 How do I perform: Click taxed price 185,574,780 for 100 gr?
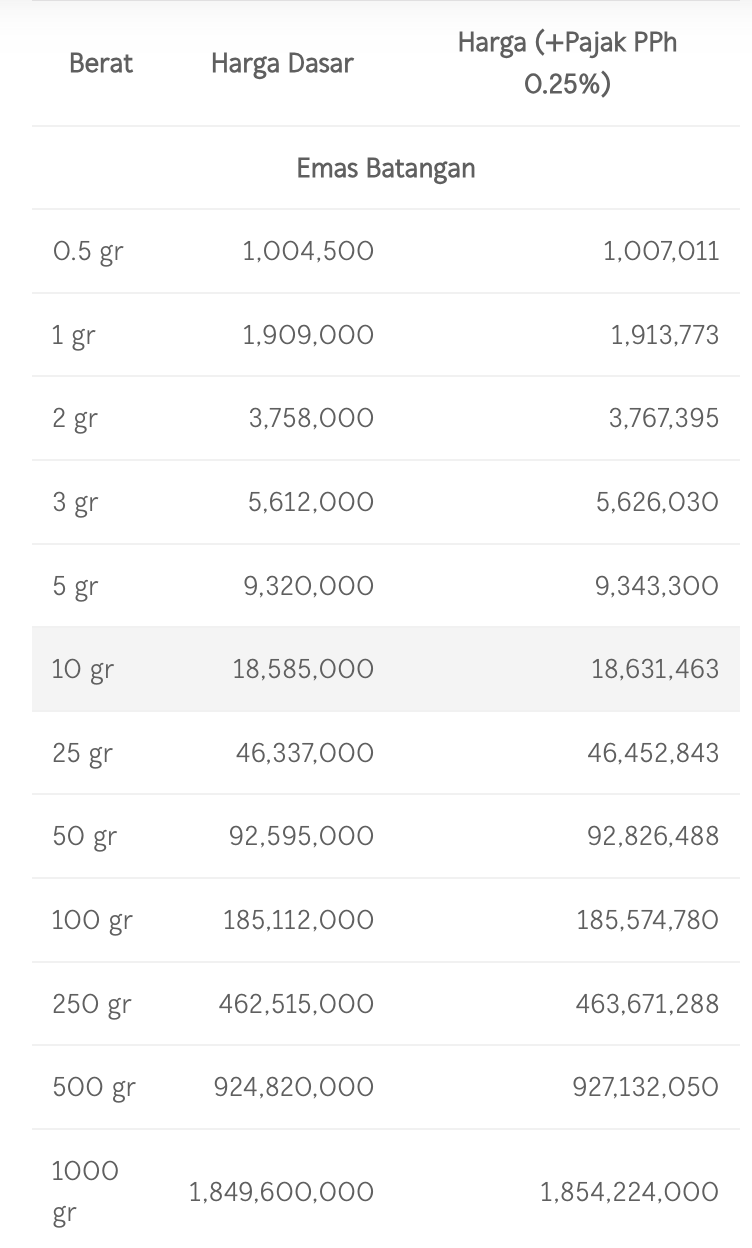pyautogui.click(x=647, y=920)
